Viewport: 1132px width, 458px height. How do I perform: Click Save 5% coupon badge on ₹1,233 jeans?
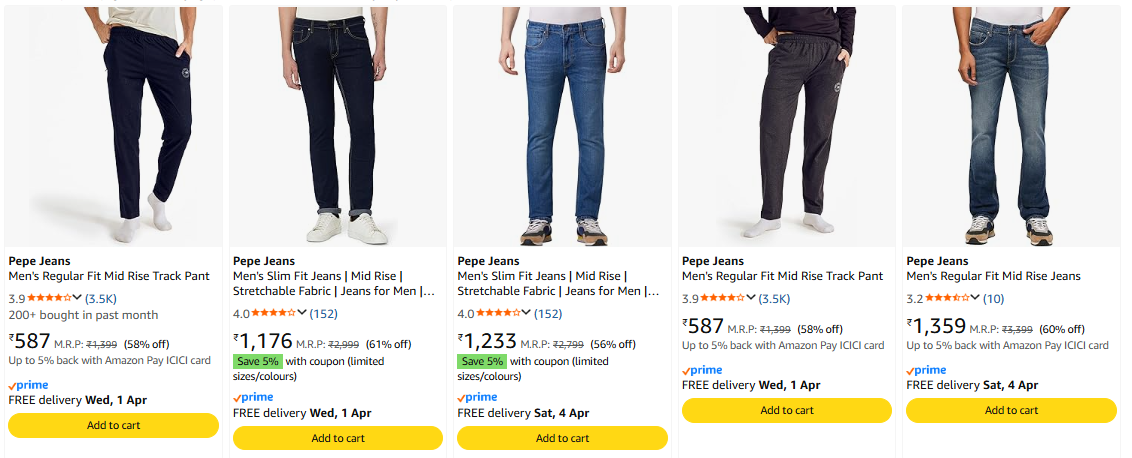[481, 361]
